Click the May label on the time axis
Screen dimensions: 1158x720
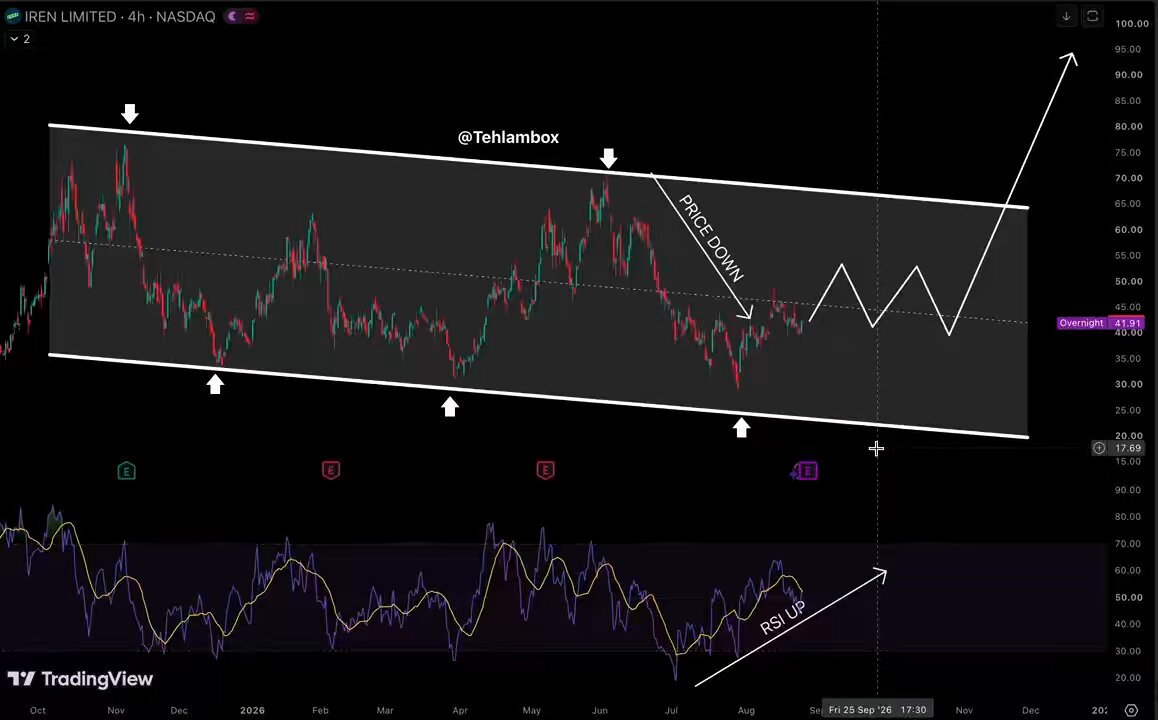[x=532, y=710]
